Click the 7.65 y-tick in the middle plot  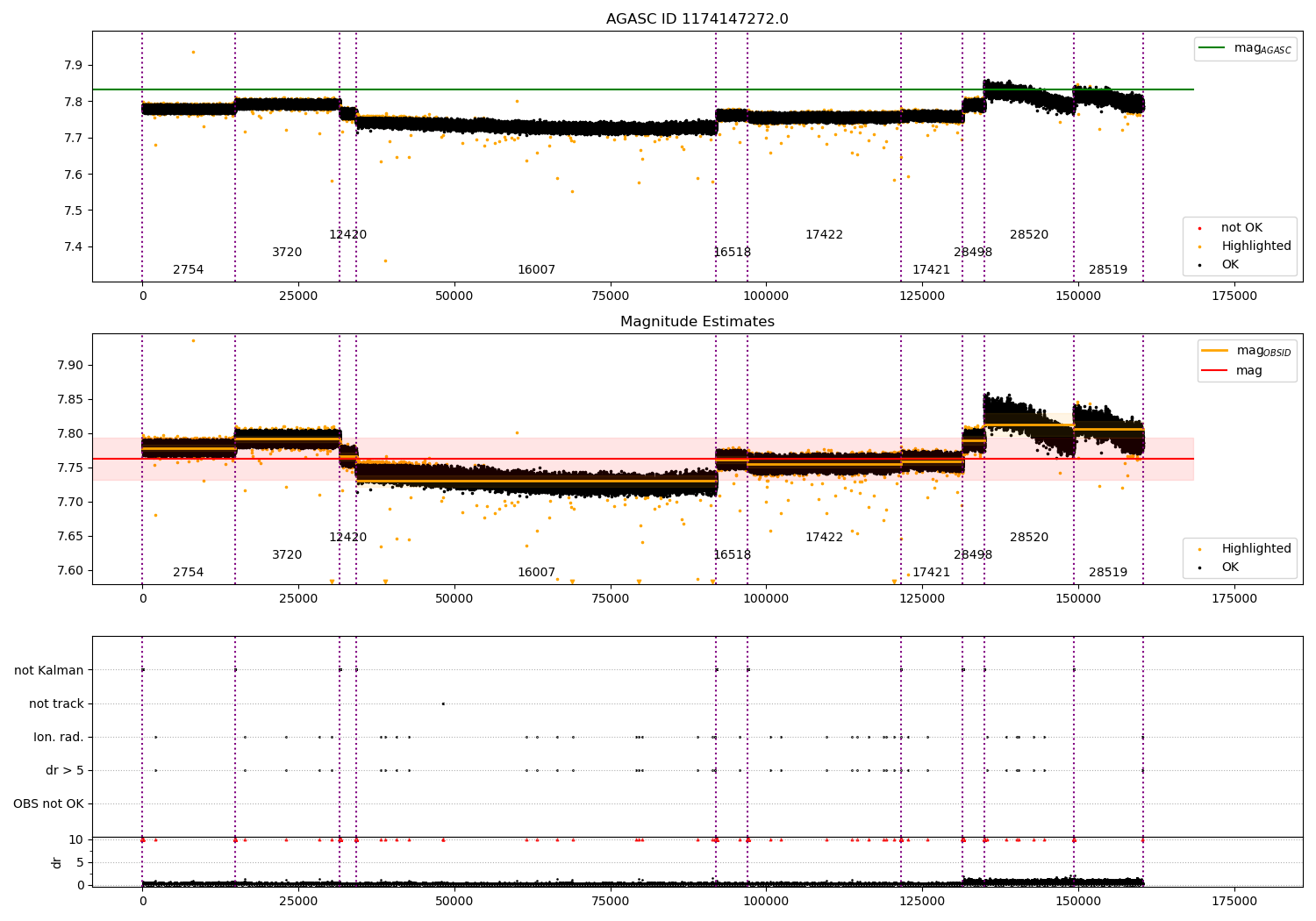pos(69,537)
